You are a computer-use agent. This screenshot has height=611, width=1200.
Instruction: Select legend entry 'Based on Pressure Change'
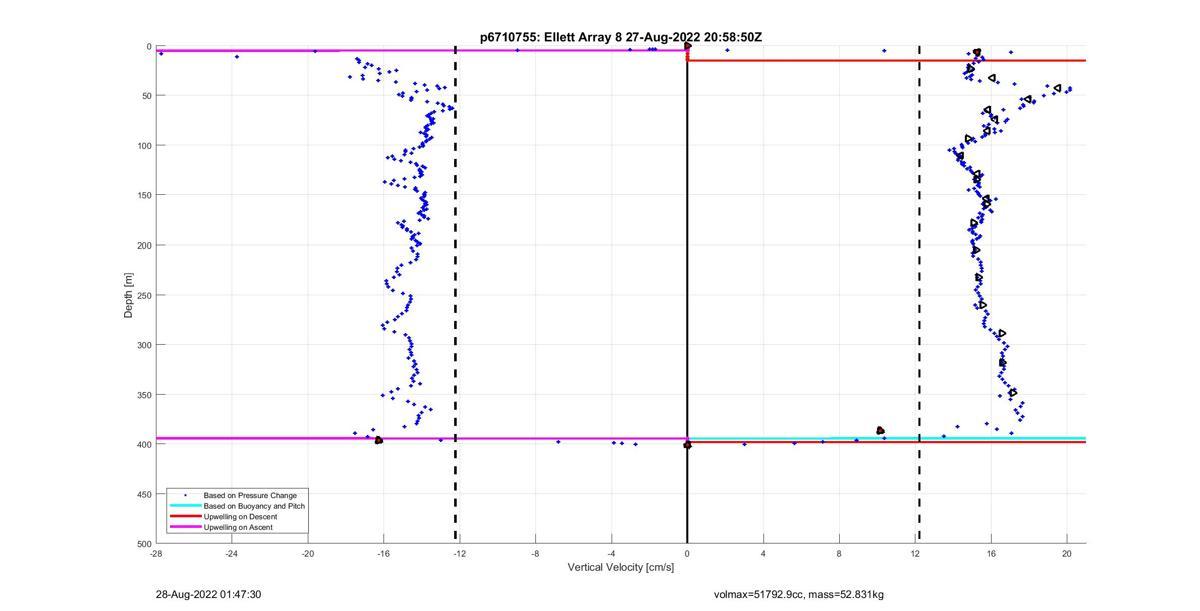(x=250, y=495)
